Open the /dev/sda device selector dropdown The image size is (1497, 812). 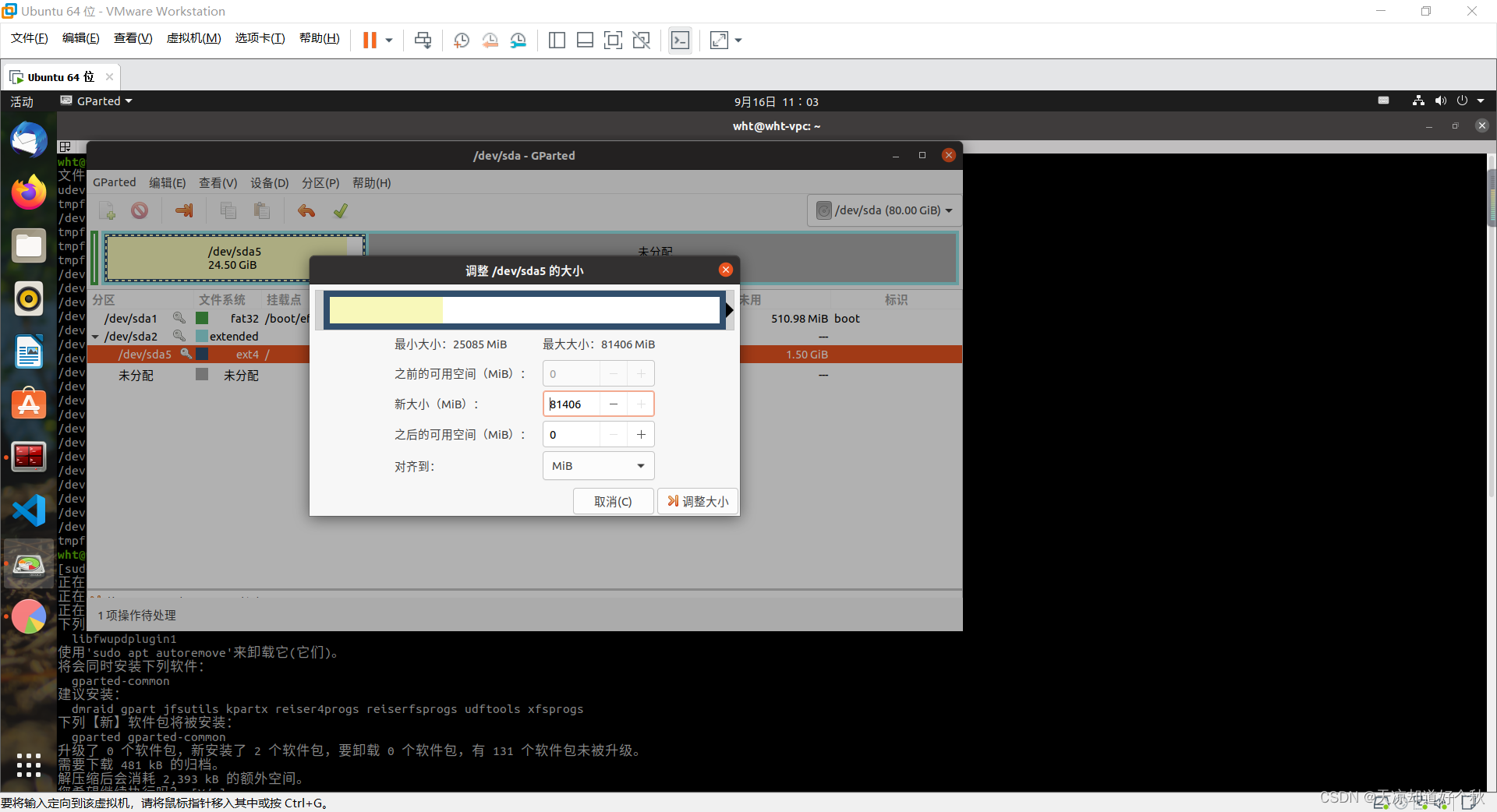(x=883, y=210)
